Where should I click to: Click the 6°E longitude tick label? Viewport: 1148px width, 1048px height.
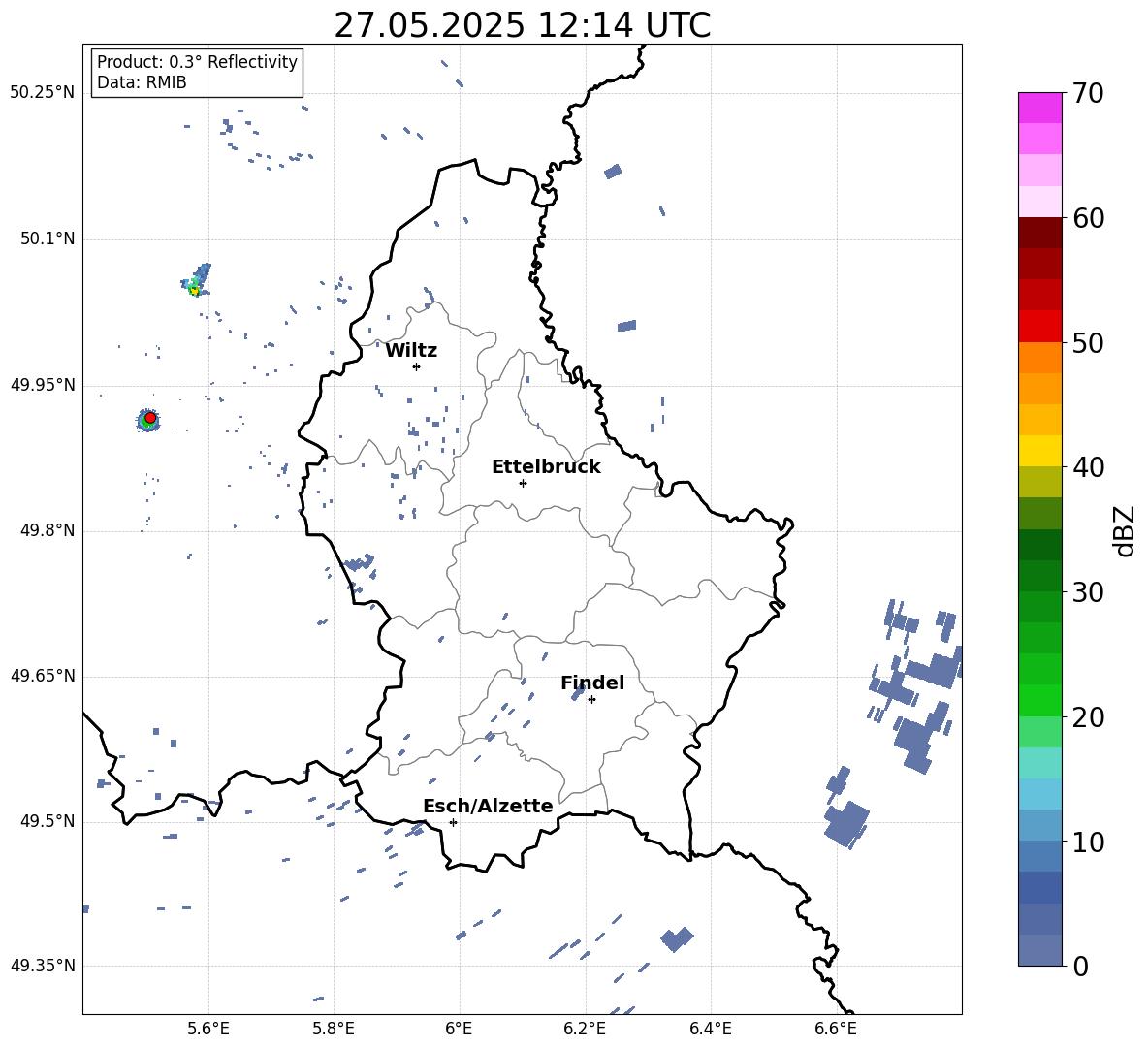click(x=459, y=1029)
